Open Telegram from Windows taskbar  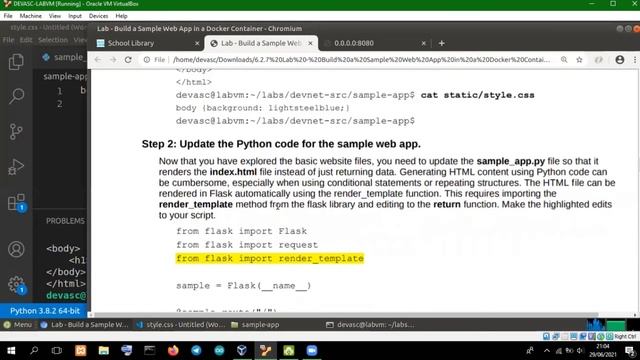pos(196,350)
